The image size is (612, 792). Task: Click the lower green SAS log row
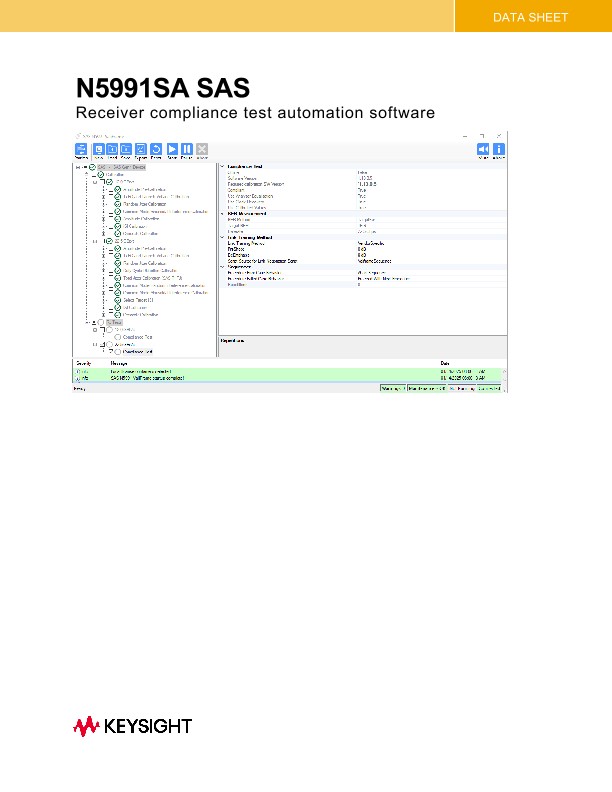click(x=287, y=378)
